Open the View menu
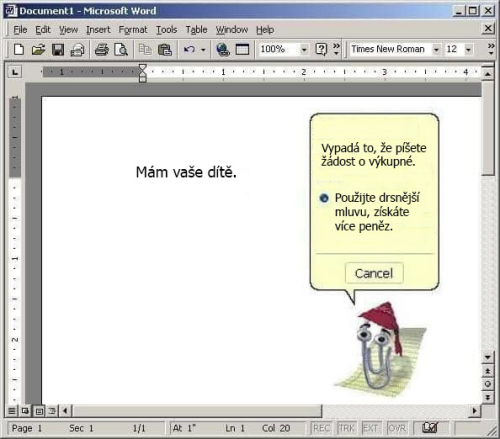The image size is (500, 439). click(x=68, y=30)
